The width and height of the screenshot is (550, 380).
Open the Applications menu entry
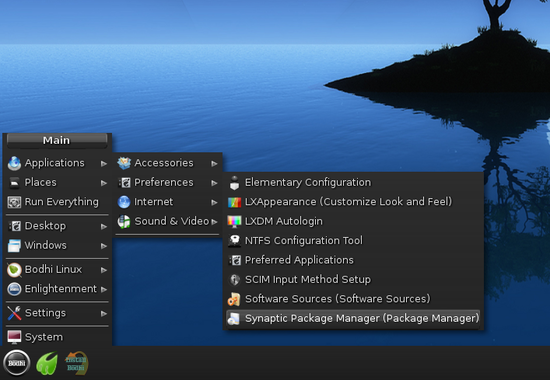click(x=57, y=163)
